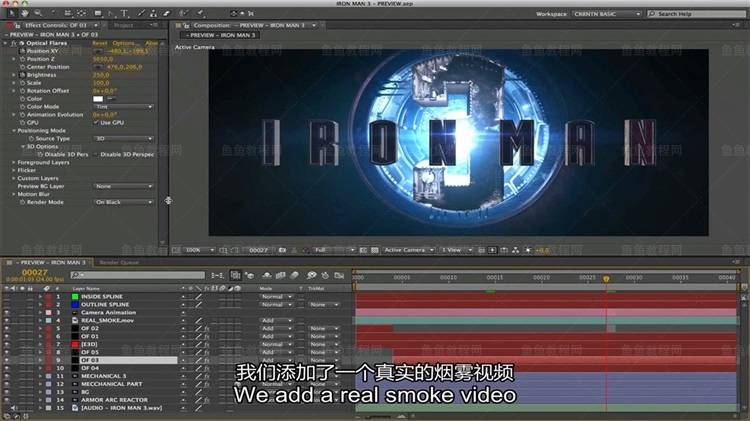Switch to the Project panel tab

click(123, 25)
